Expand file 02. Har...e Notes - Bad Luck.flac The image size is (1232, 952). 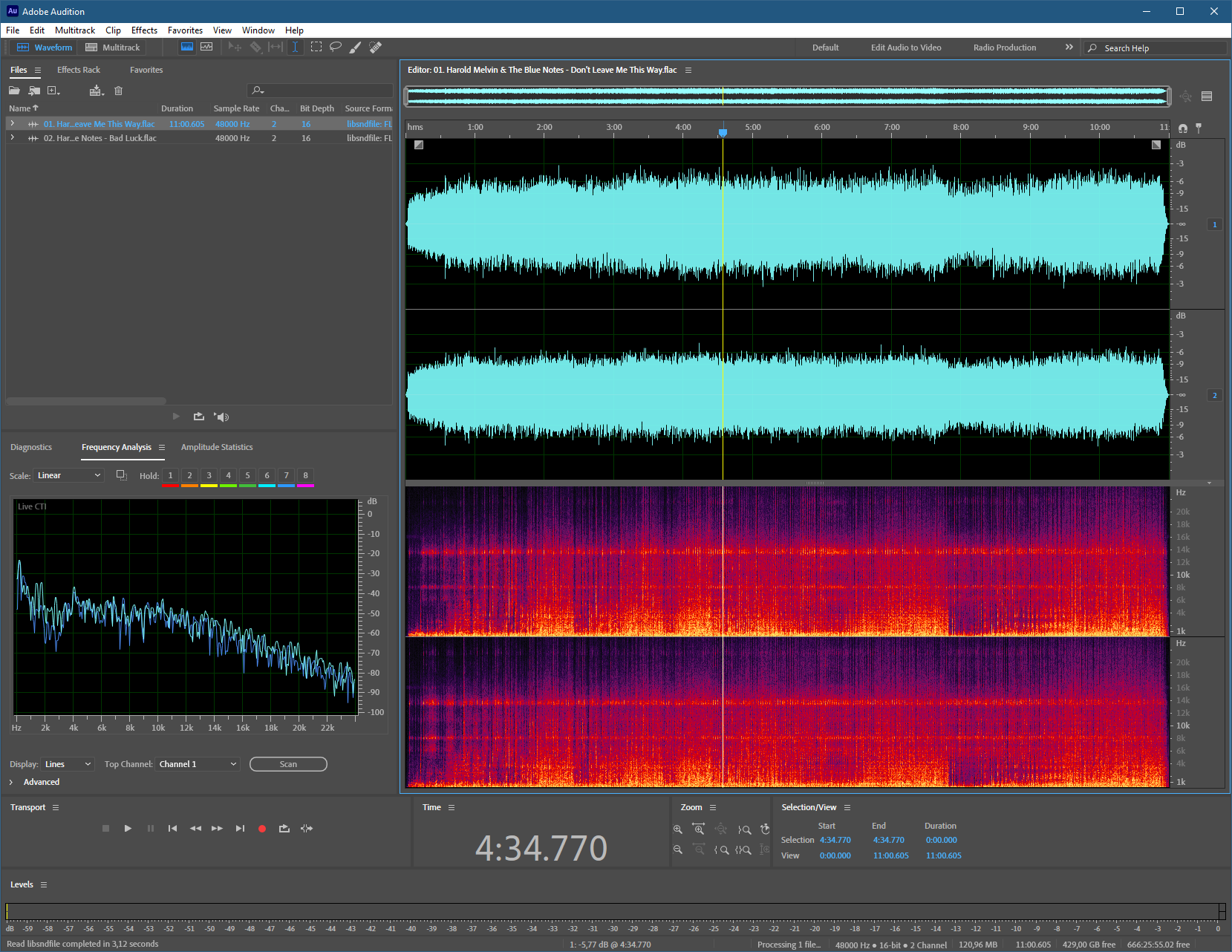pos(13,137)
